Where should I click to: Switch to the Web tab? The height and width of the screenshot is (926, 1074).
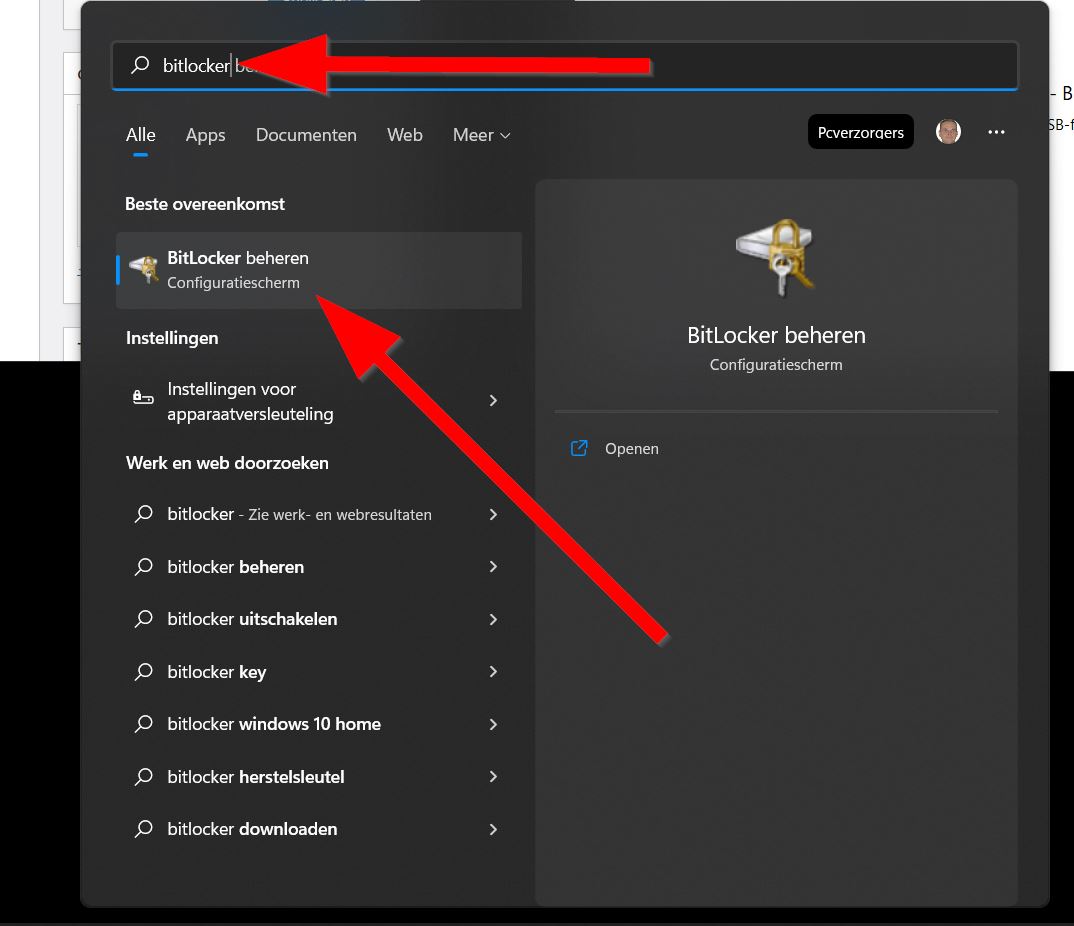pyautogui.click(x=405, y=135)
